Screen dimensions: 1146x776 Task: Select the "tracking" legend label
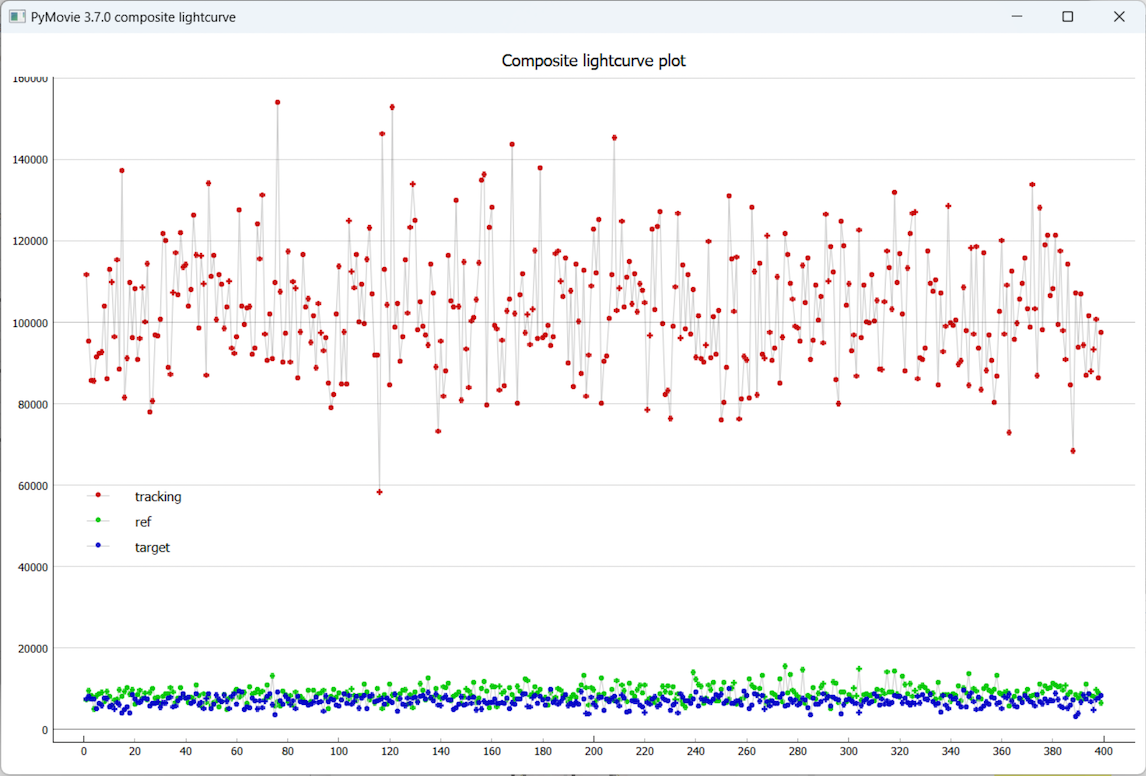[x=158, y=496]
